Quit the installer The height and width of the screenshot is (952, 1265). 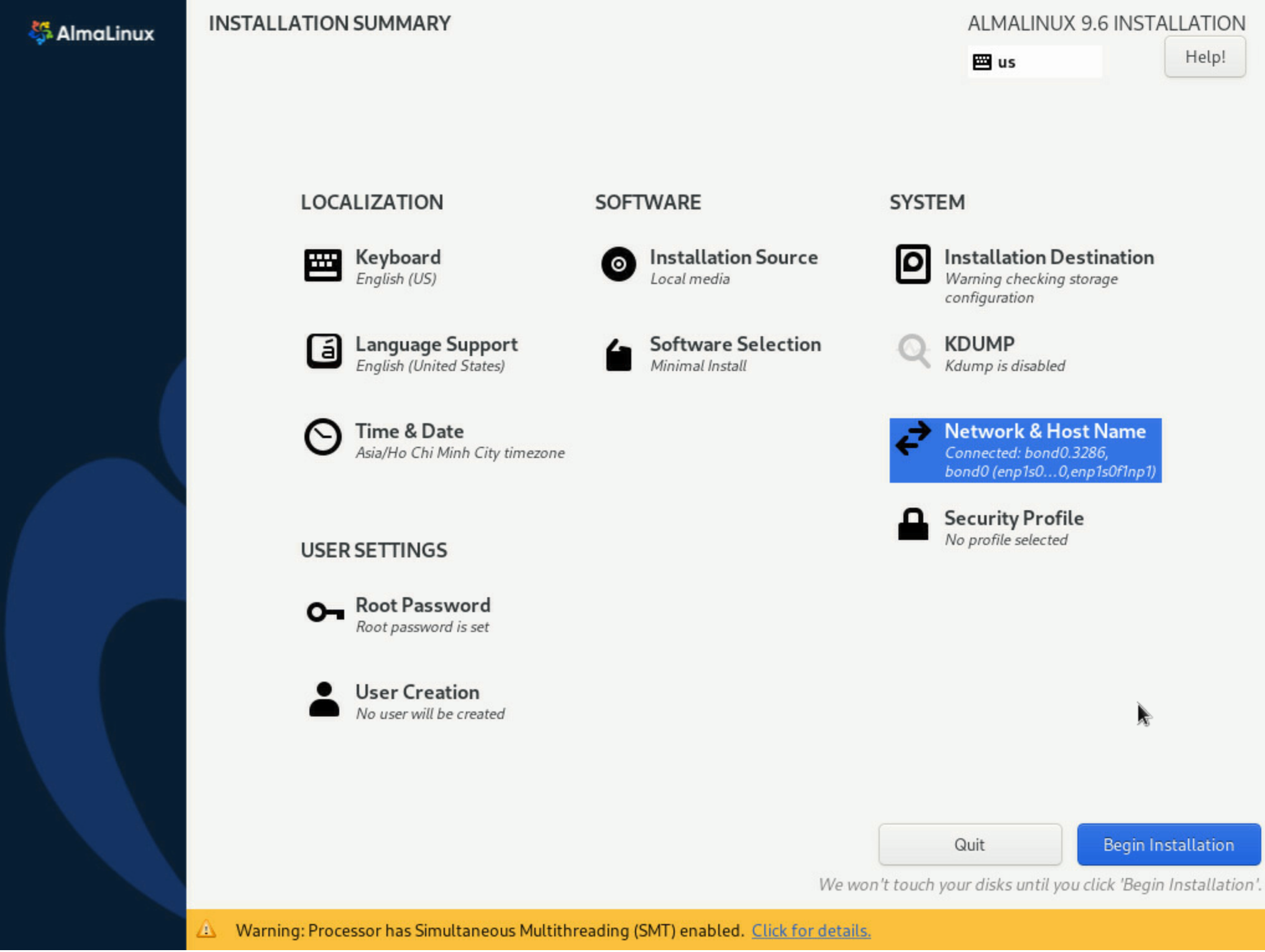pos(970,846)
